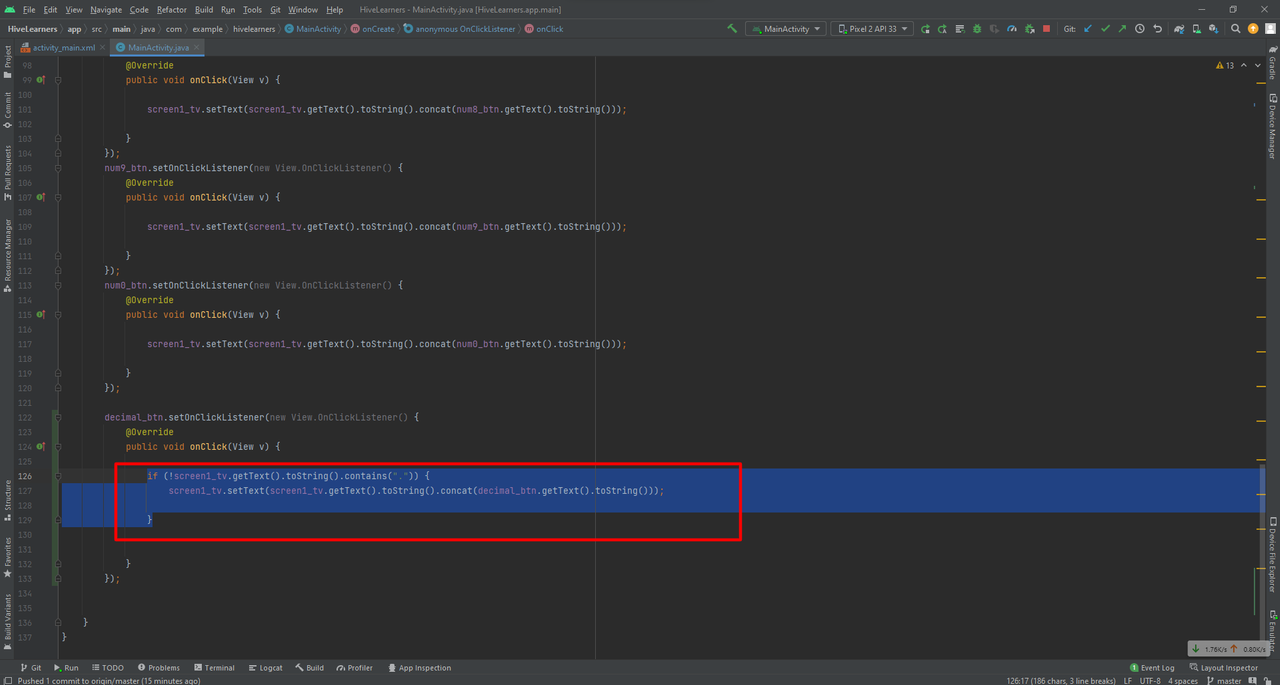The width and height of the screenshot is (1280, 685).
Task: Open the Favorites tool window
Action: pos(8,558)
